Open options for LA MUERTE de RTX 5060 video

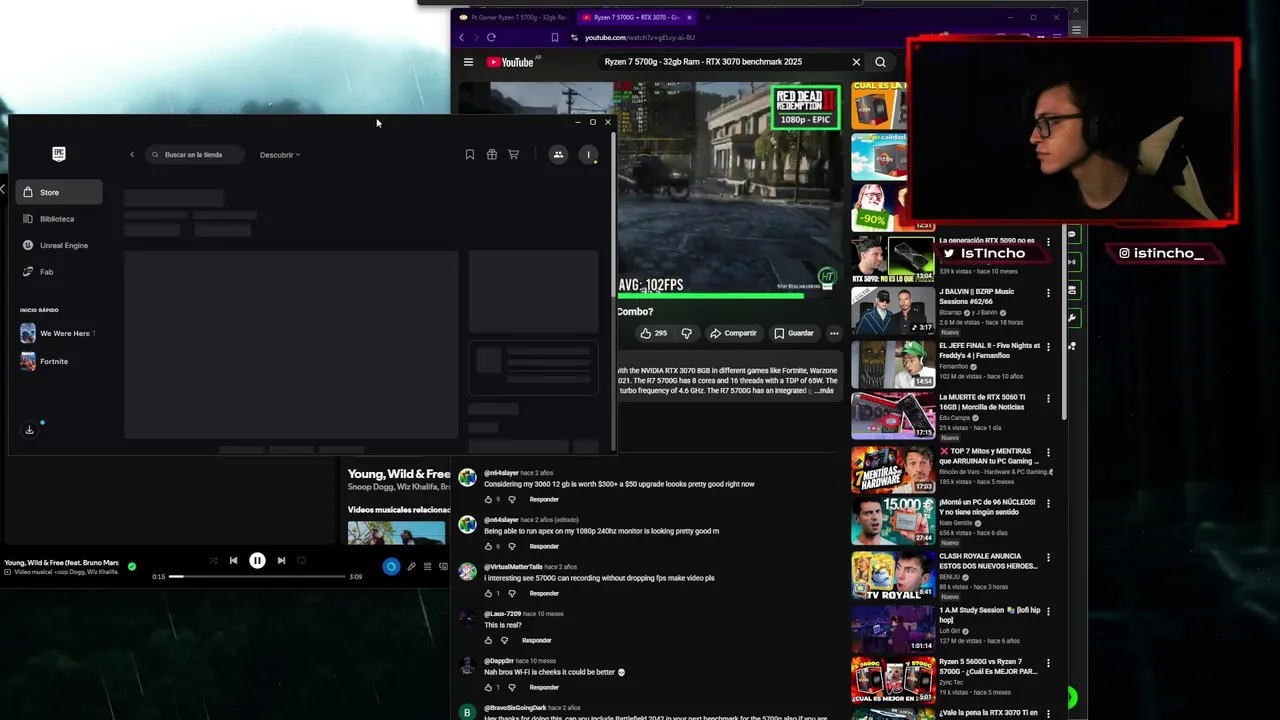coord(1048,399)
